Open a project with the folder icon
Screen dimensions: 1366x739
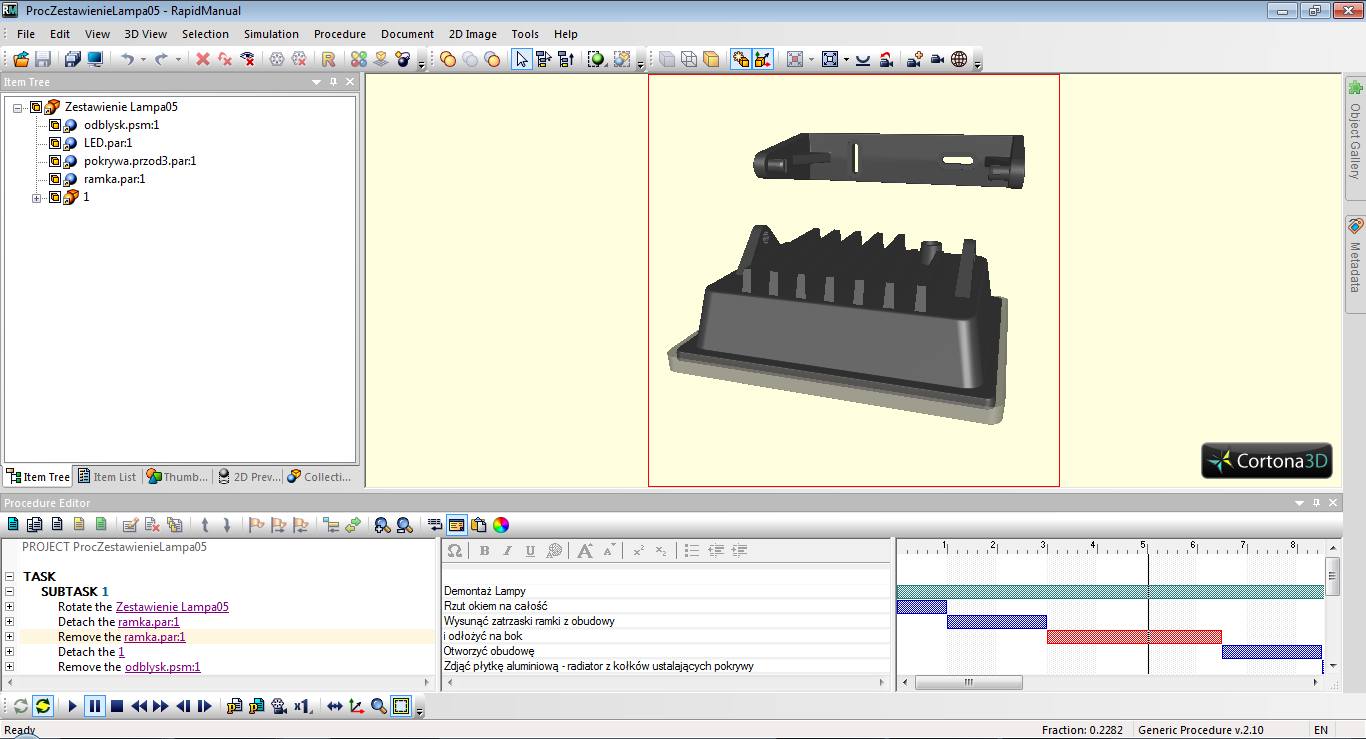pos(20,60)
